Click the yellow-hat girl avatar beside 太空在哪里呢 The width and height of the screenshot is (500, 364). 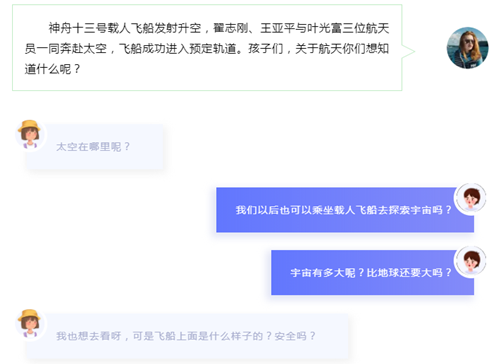tap(30, 135)
